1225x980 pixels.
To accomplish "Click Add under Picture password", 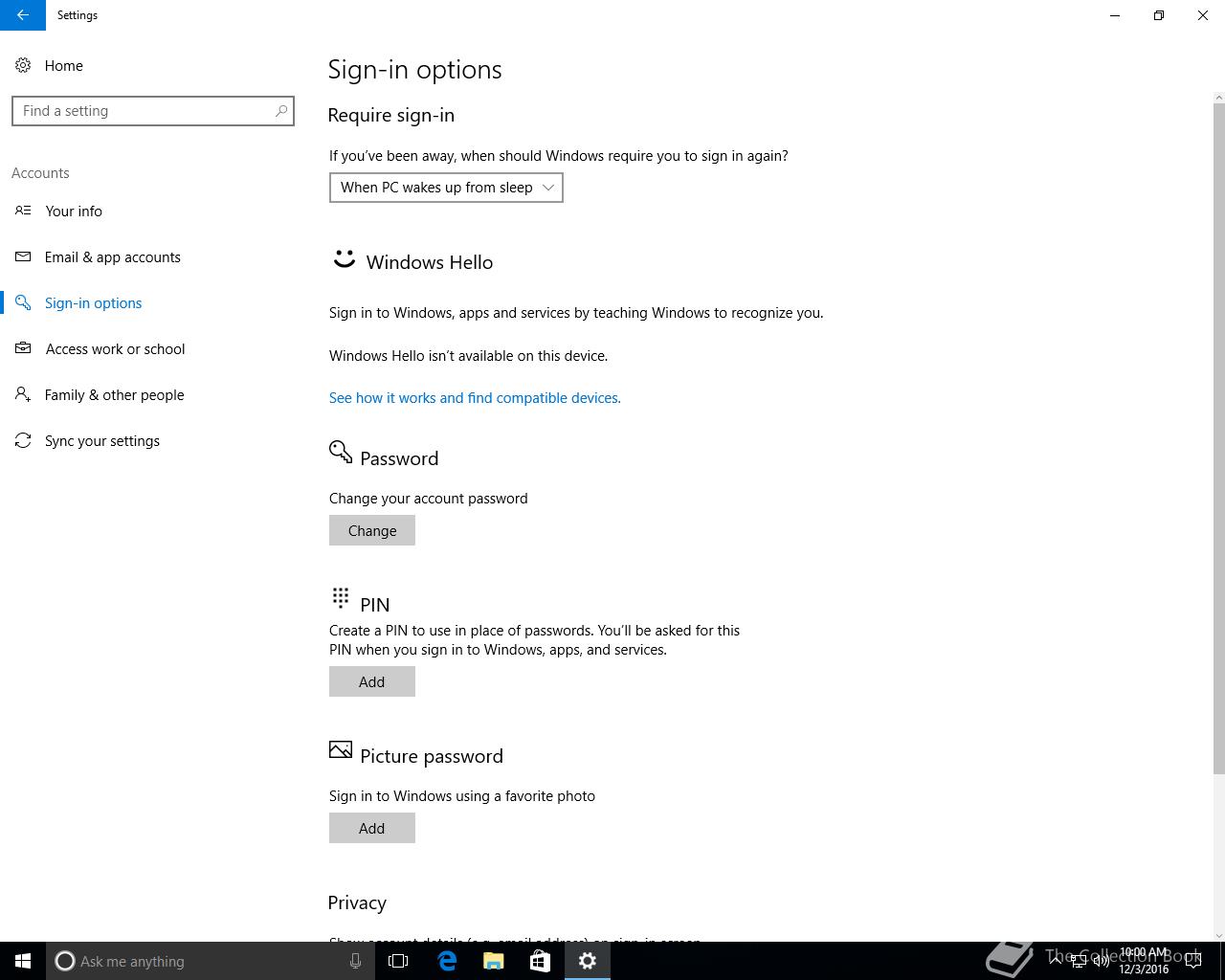I will coord(372,828).
